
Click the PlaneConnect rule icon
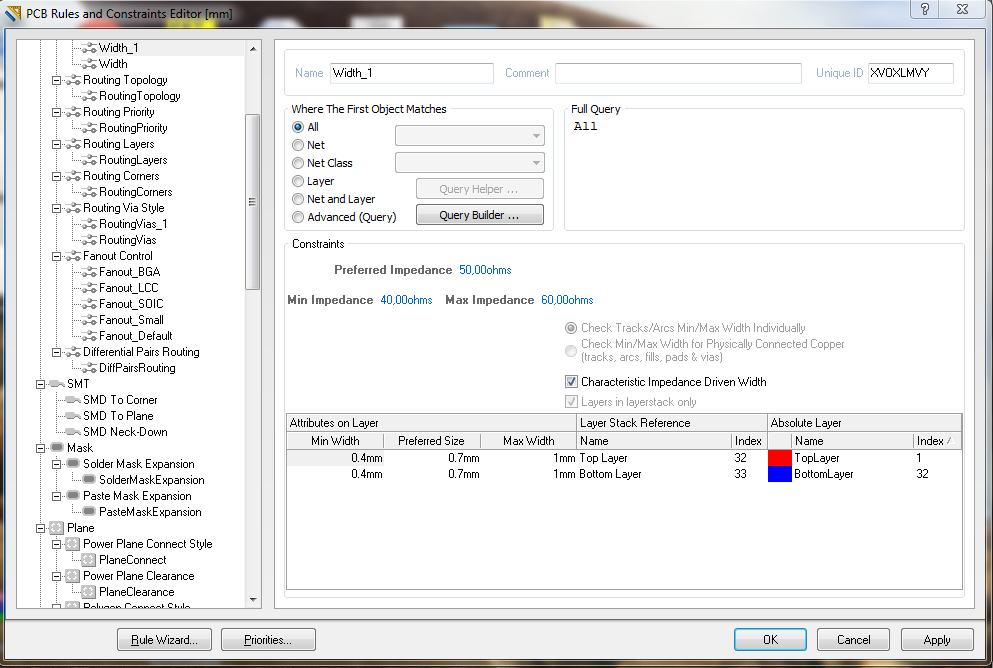89,560
